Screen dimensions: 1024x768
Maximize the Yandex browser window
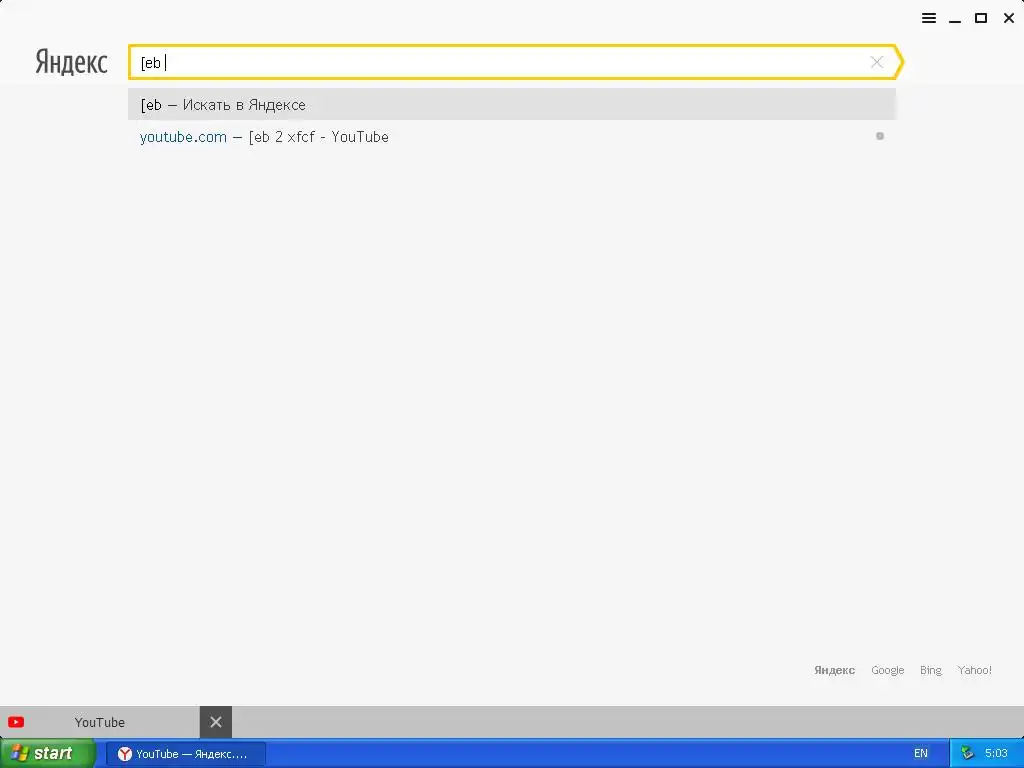pos(981,18)
